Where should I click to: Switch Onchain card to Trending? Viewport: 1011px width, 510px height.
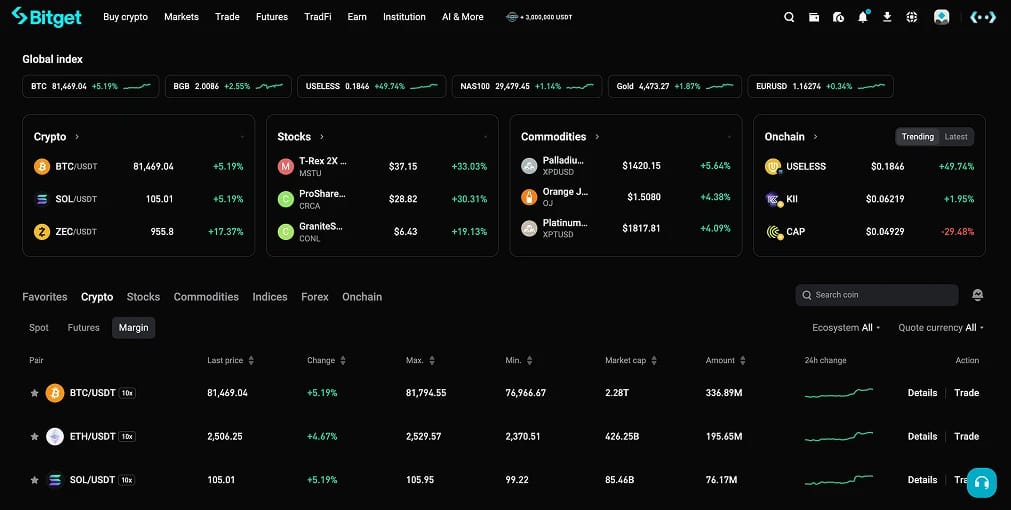click(917, 137)
